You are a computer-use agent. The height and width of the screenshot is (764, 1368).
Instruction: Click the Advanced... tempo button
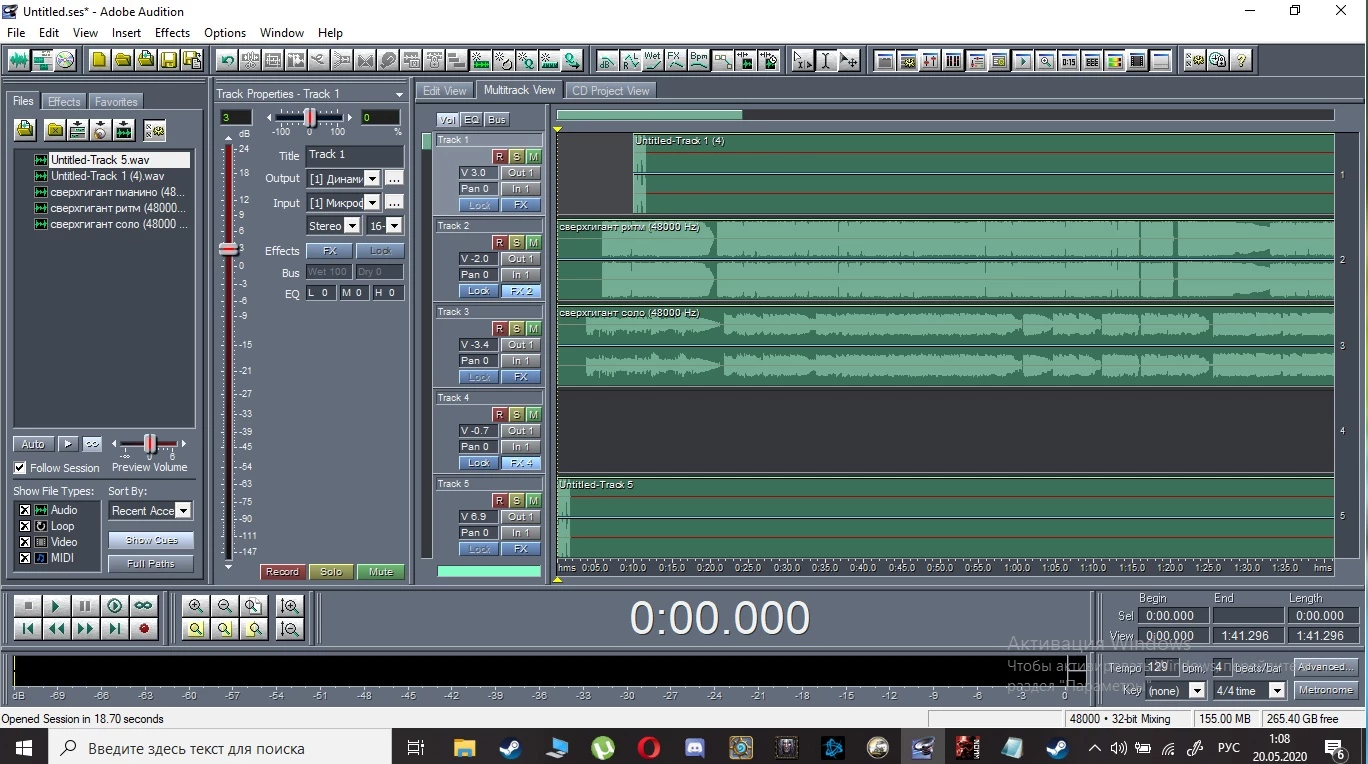click(1326, 667)
